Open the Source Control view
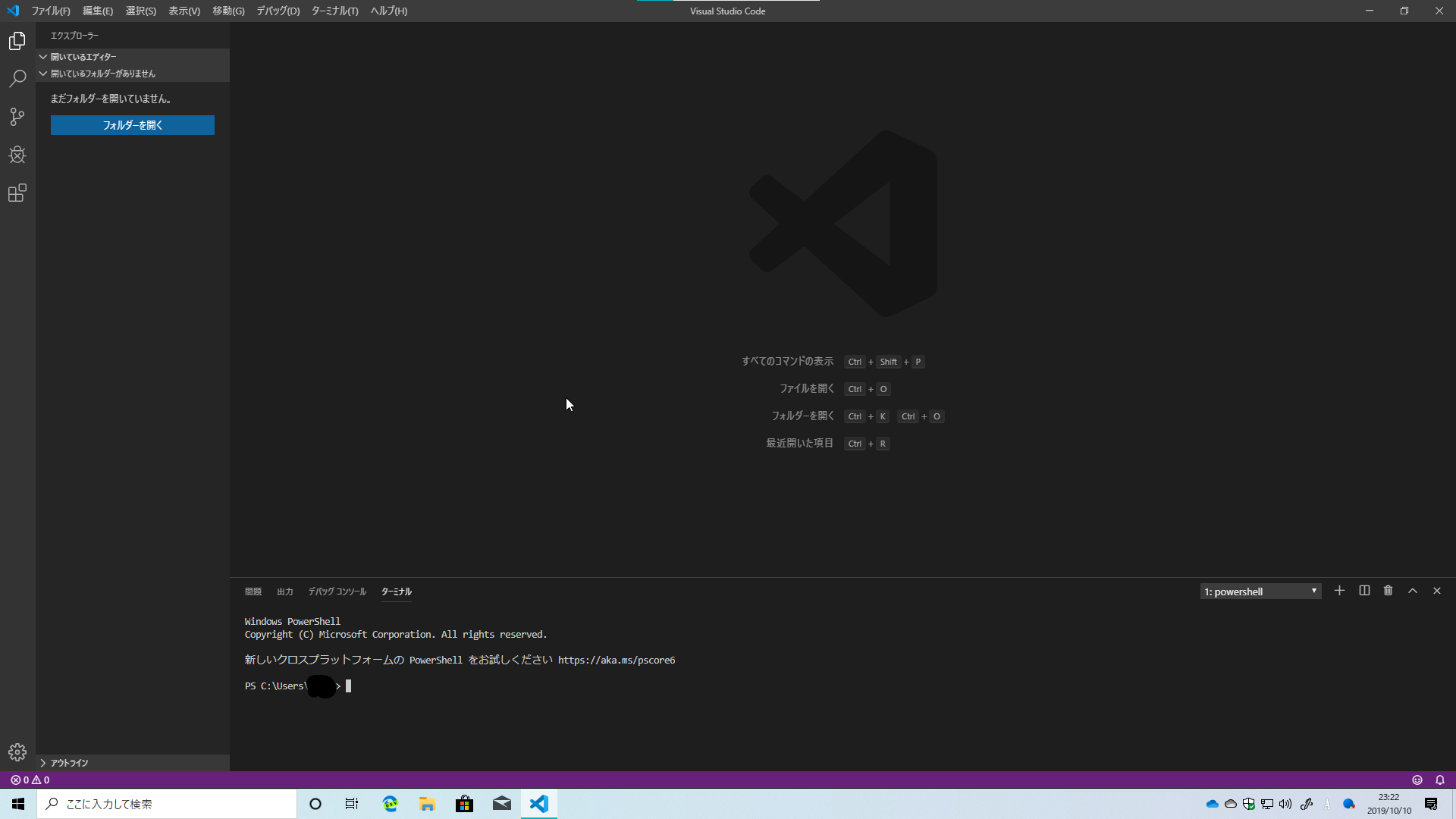 click(x=17, y=117)
